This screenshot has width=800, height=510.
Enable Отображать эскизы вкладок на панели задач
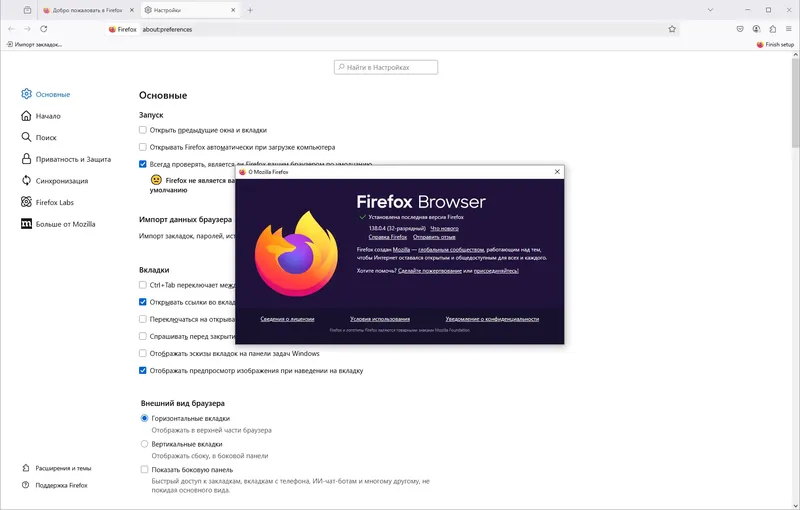coord(143,353)
